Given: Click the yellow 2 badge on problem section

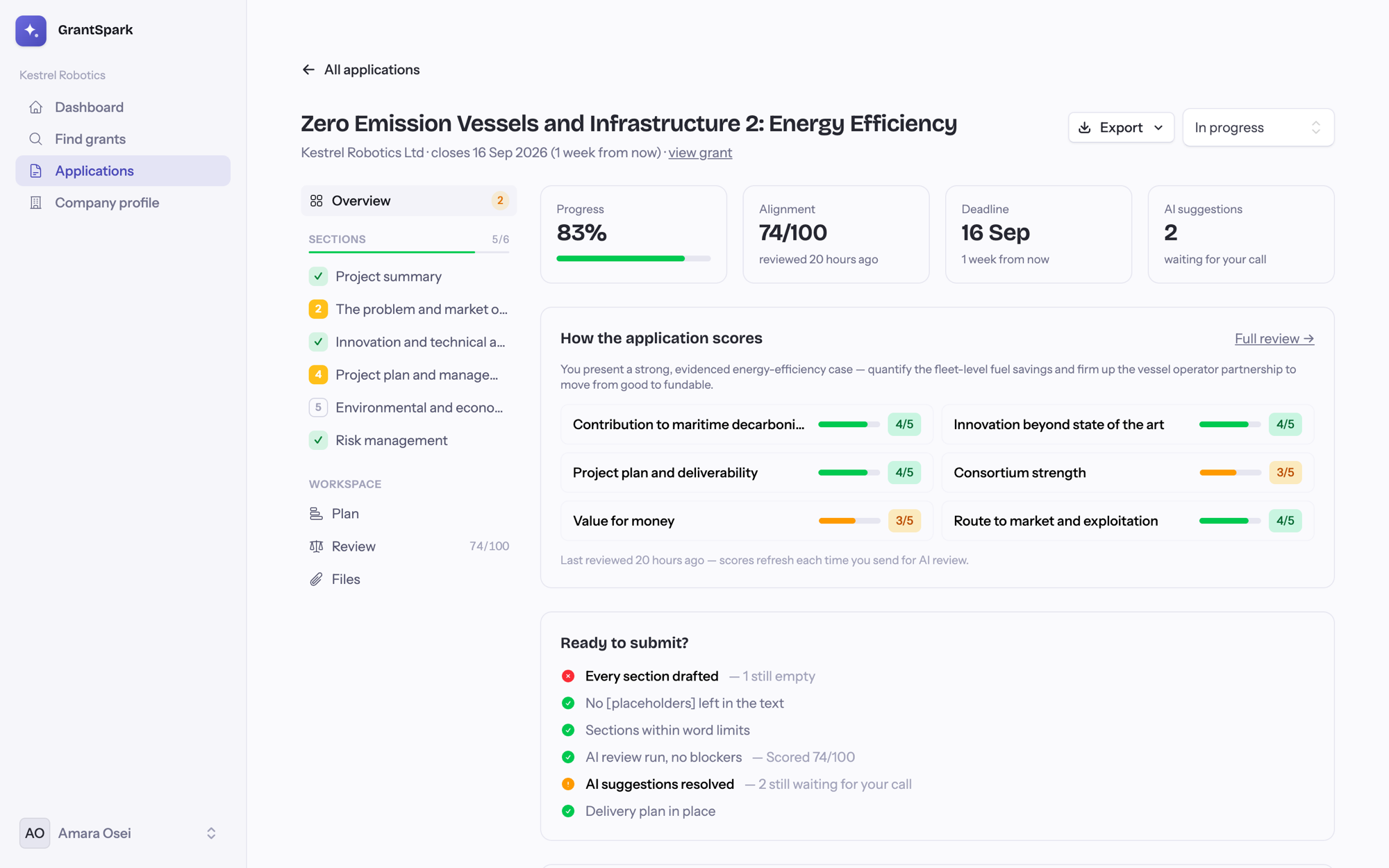Looking at the screenshot, I should 318,309.
